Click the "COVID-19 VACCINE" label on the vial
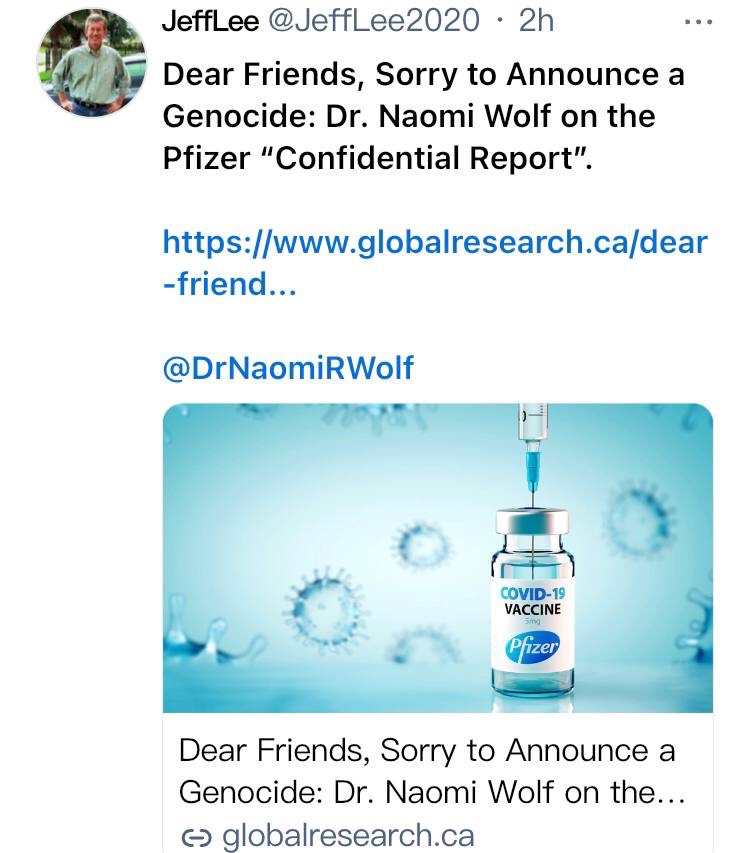The height and width of the screenshot is (853, 750). pos(531,602)
